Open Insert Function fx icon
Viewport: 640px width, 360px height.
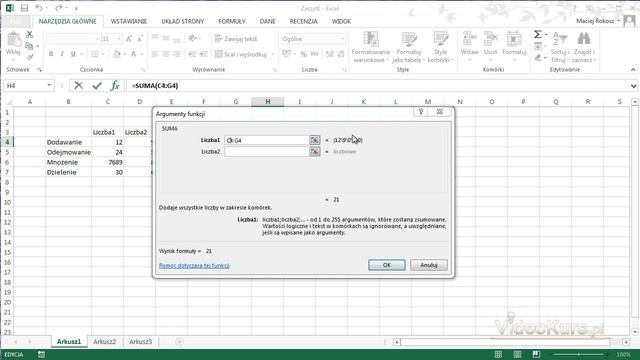point(115,86)
